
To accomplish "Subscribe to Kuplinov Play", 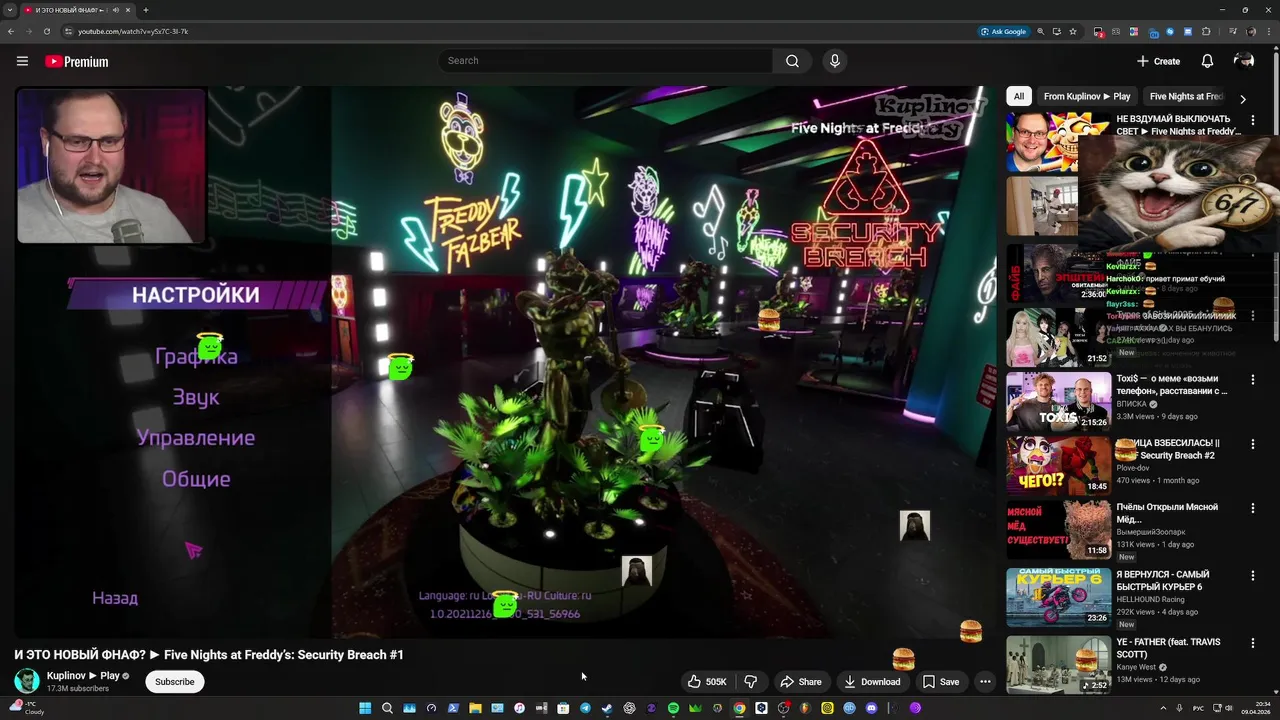I will tap(174, 682).
